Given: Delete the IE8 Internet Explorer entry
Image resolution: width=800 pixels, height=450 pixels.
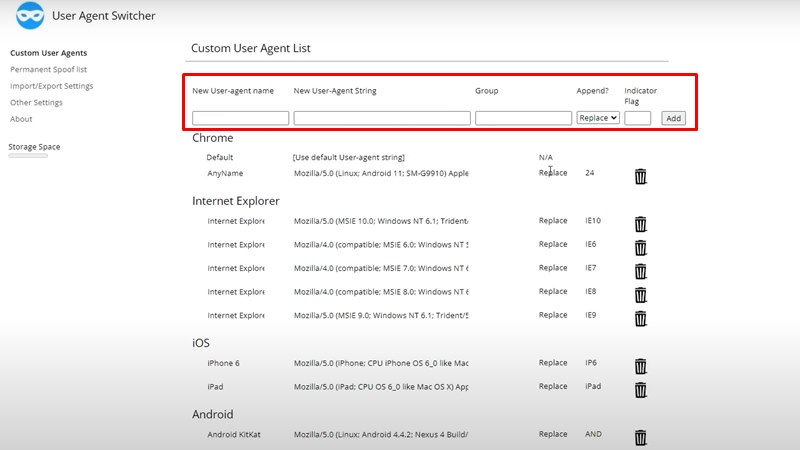Looking at the screenshot, I should (640, 295).
